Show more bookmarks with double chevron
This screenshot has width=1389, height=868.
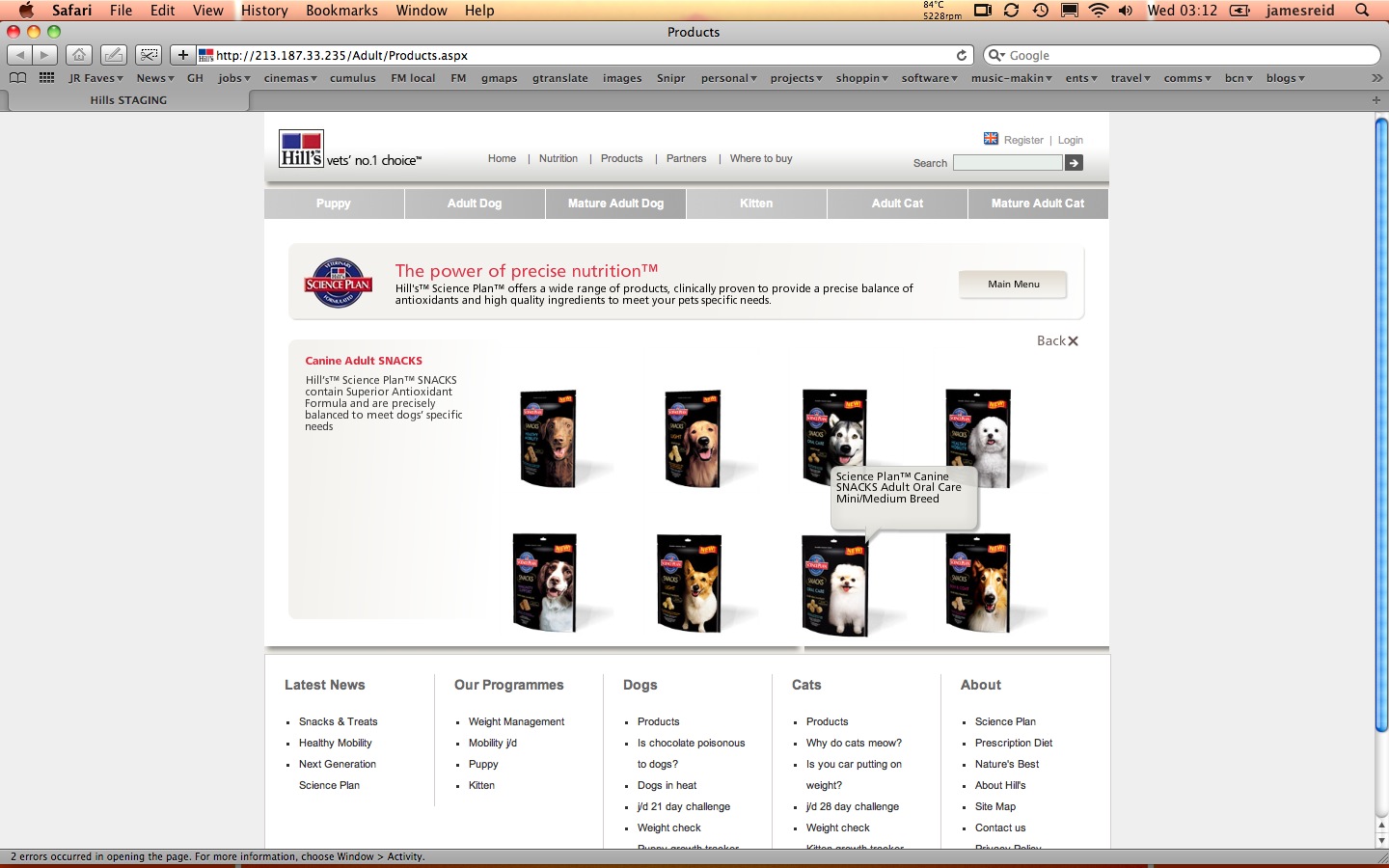click(x=1376, y=78)
